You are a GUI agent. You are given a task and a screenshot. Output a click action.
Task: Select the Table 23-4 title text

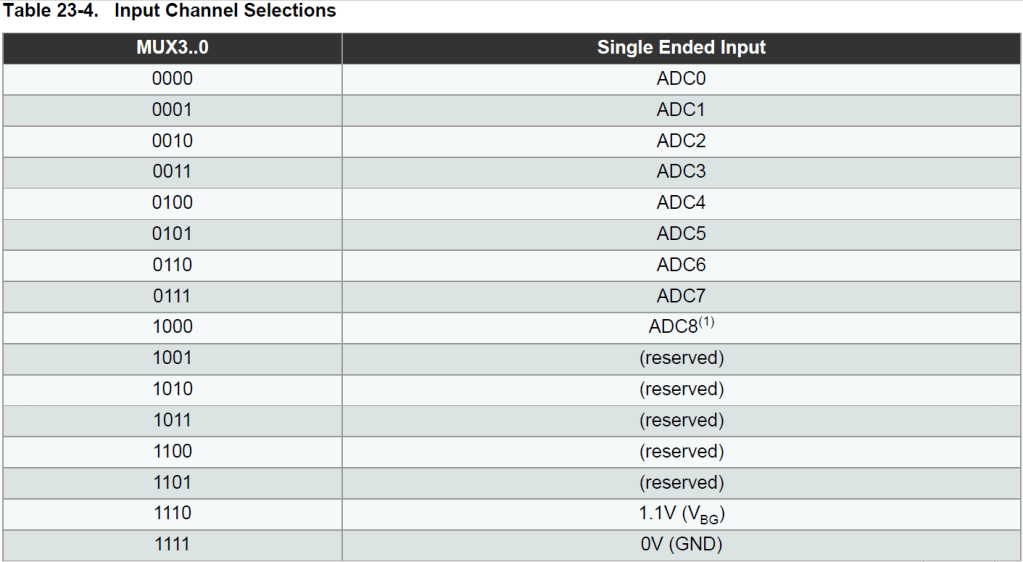pyautogui.click(x=168, y=11)
